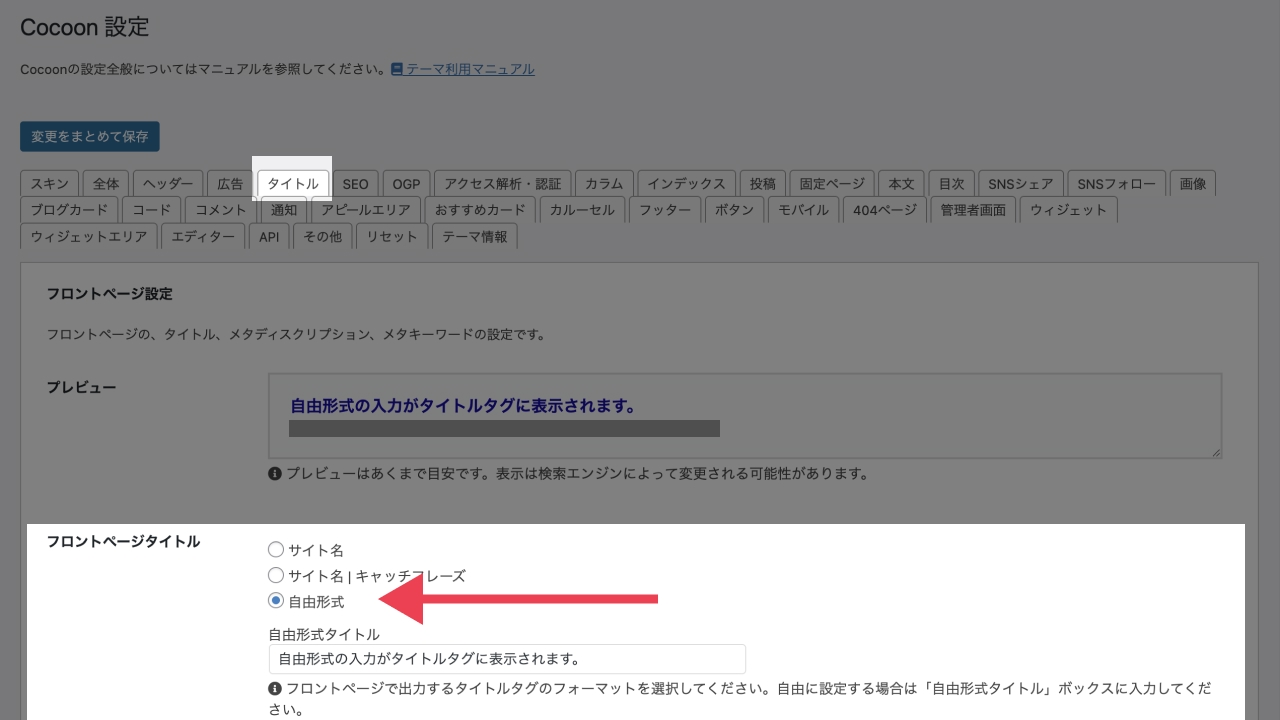Screen dimensions: 1280x720
Task: Switch to the カラム tab
Action: (604, 184)
